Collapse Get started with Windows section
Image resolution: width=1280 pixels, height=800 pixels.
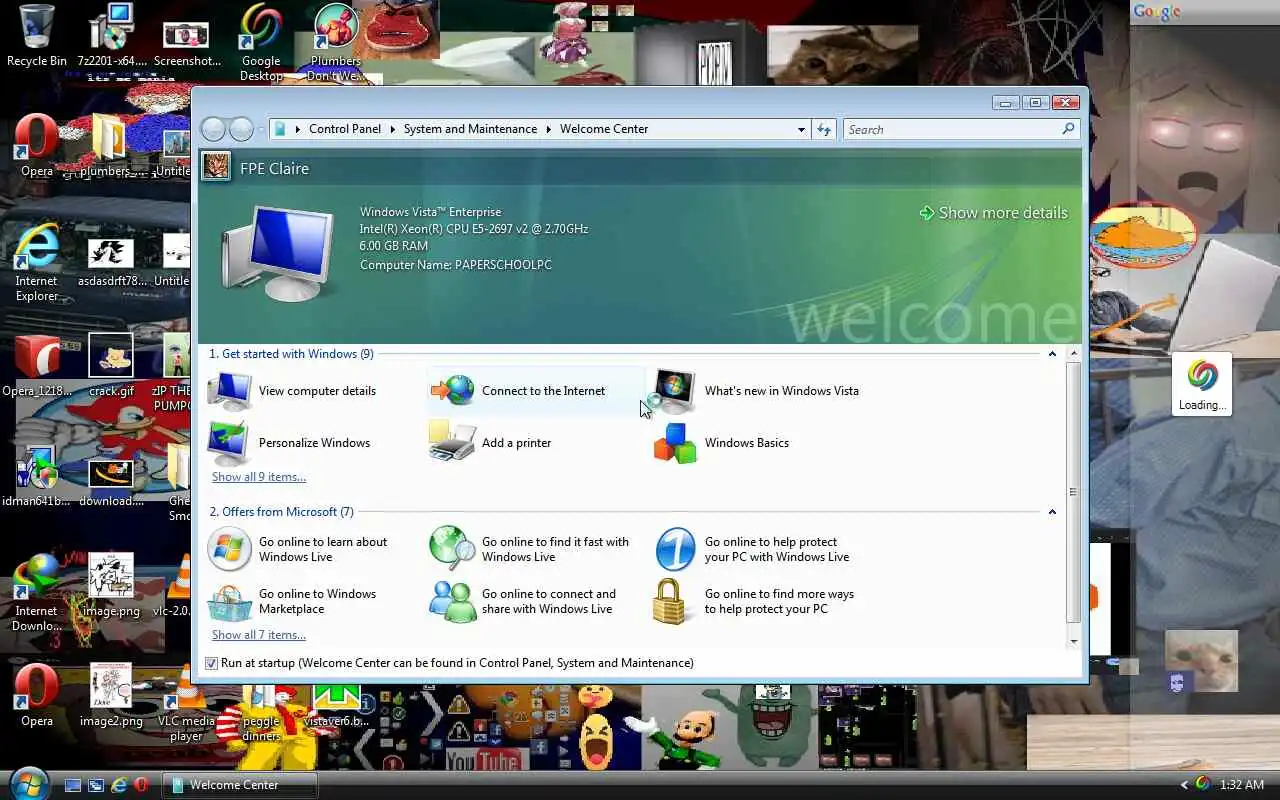pos(1052,354)
